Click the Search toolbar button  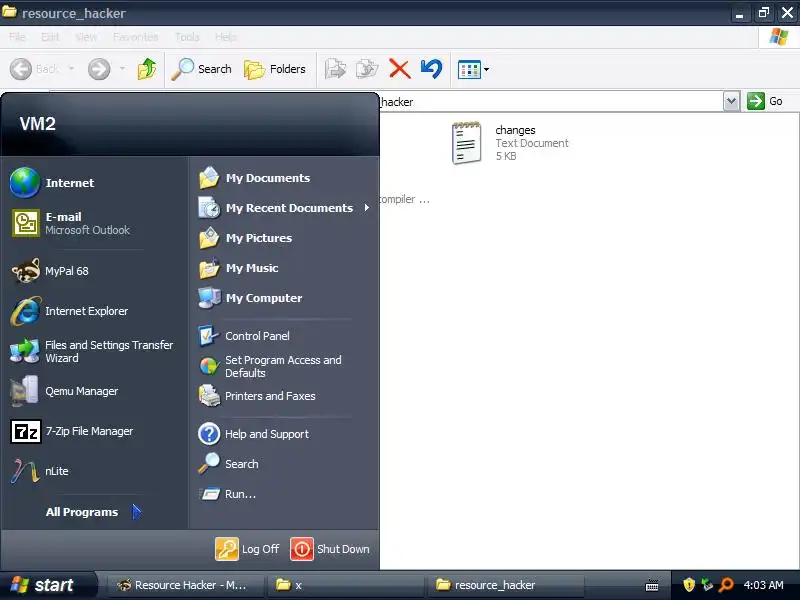(201, 69)
